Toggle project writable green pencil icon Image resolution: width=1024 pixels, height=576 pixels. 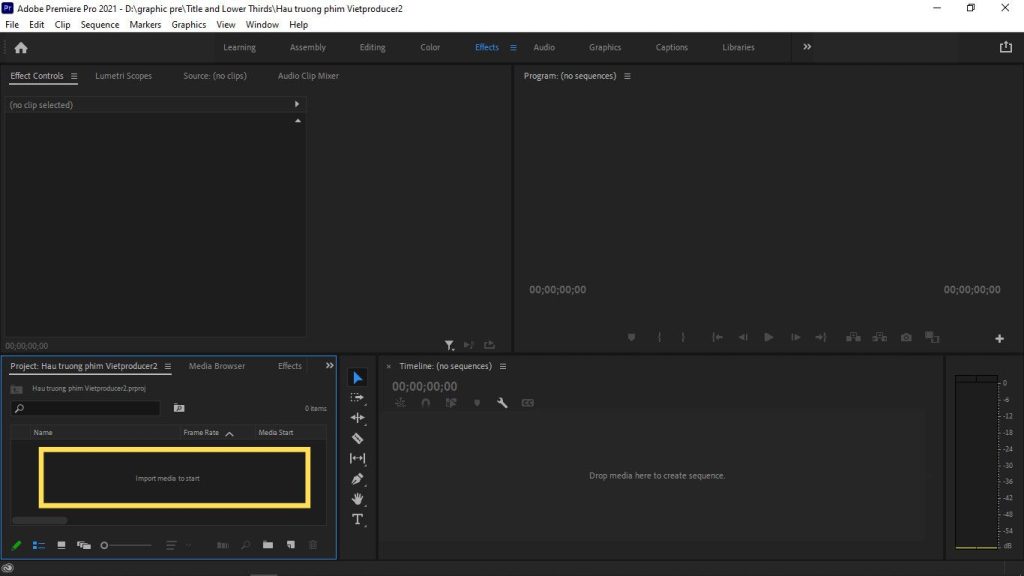click(16, 545)
